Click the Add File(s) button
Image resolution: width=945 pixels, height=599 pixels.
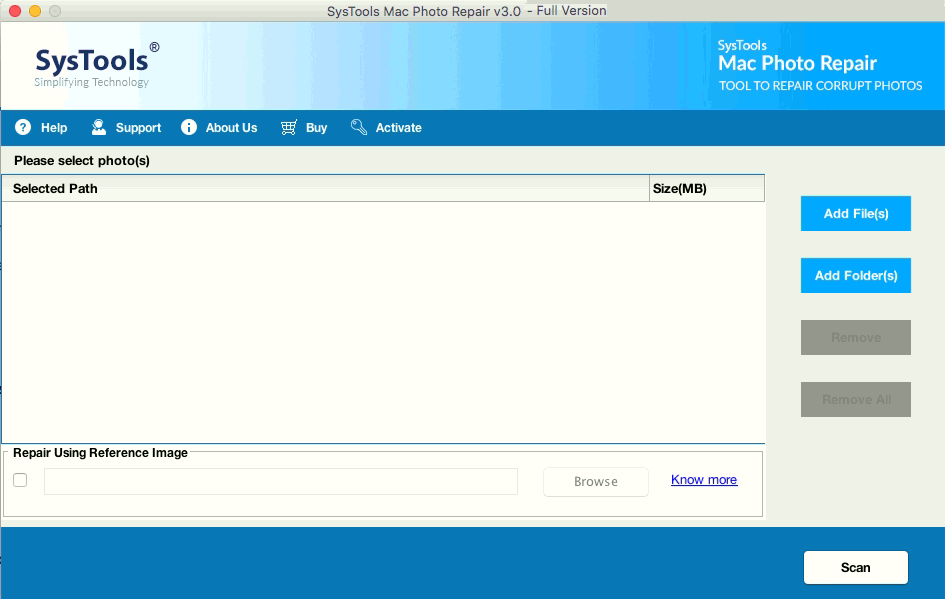coord(856,213)
